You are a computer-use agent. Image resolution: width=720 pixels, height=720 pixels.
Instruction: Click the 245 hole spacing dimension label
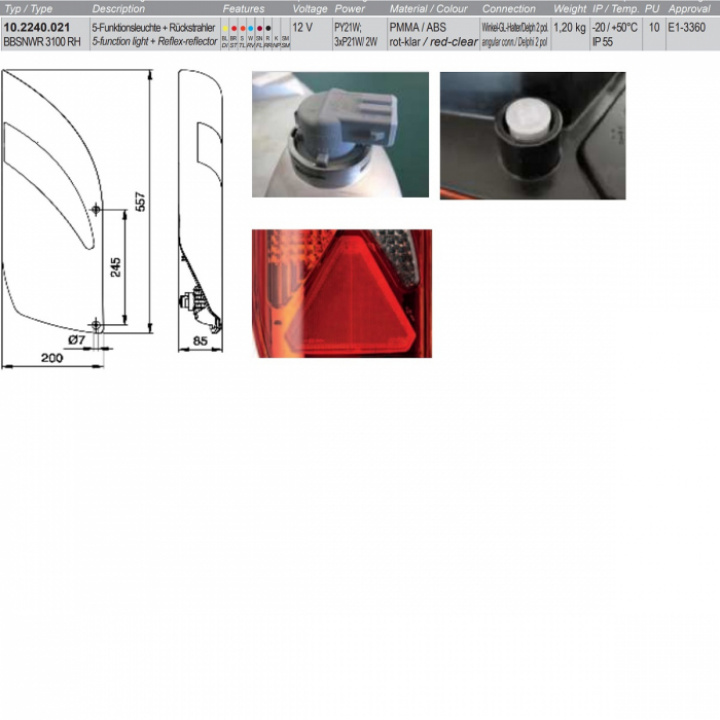click(x=116, y=266)
